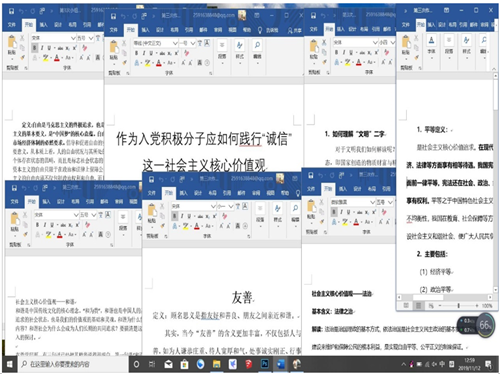Screen dimensions: 500x374
Task: Open 文件 tab in the 诚信 window
Action: pos(114,30)
